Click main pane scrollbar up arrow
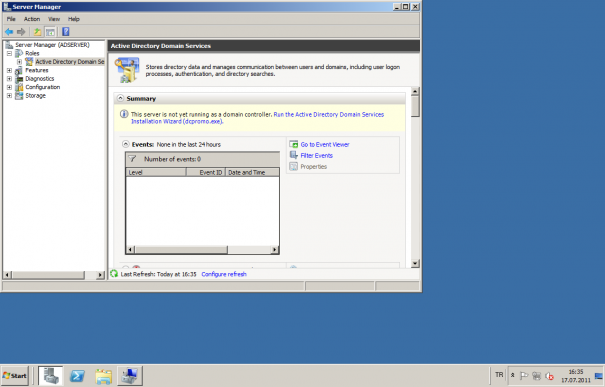The image size is (605, 387). (415, 92)
